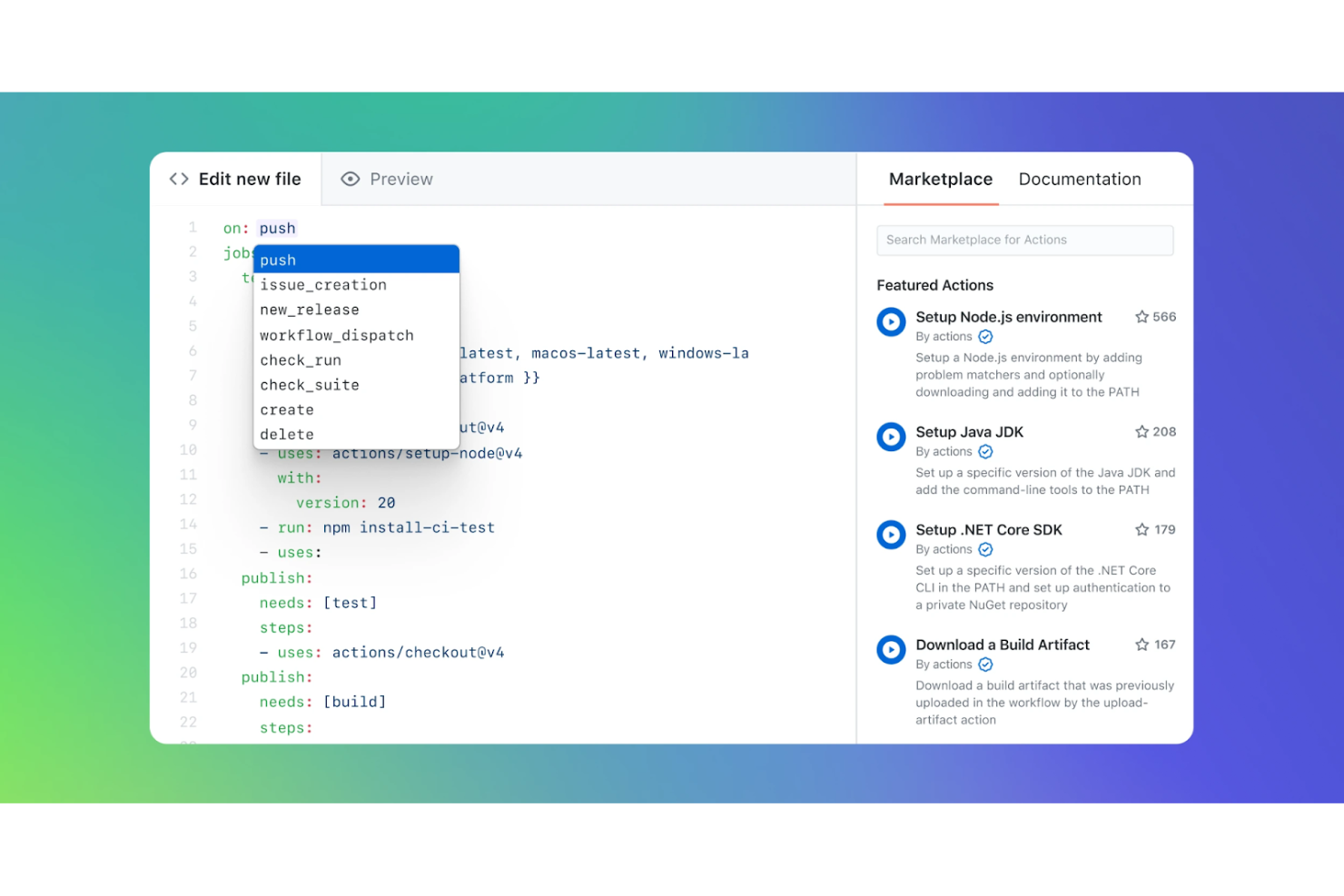This screenshot has height=896, width=1344.
Task: Click the eye icon on the Preview tab
Action: point(351,179)
